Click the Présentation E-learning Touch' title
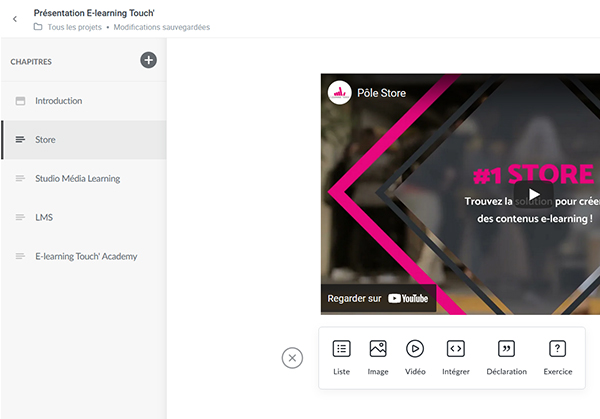This screenshot has height=419, width=600. coord(99,12)
